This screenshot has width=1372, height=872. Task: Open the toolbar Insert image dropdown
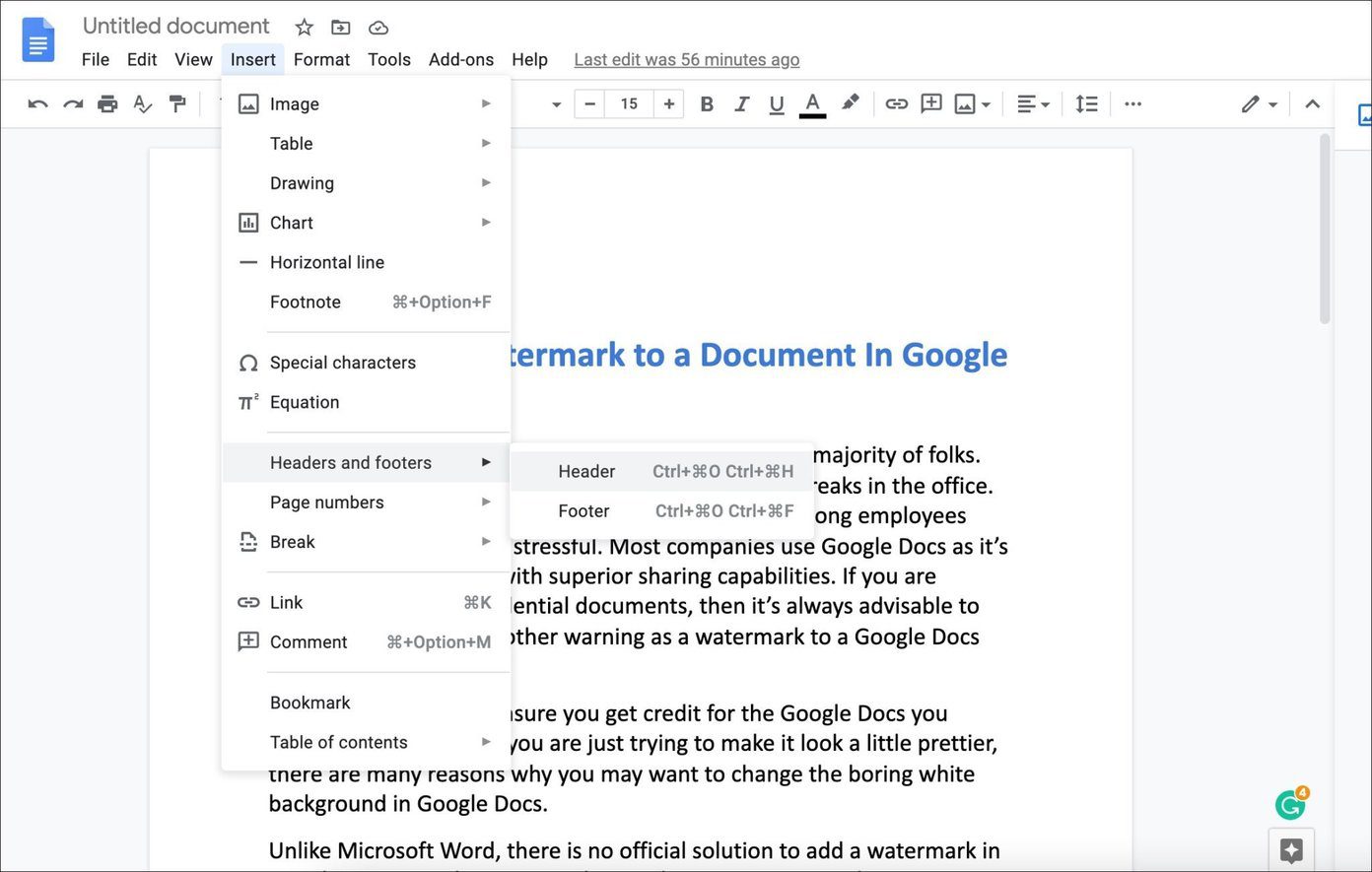tap(972, 103)
